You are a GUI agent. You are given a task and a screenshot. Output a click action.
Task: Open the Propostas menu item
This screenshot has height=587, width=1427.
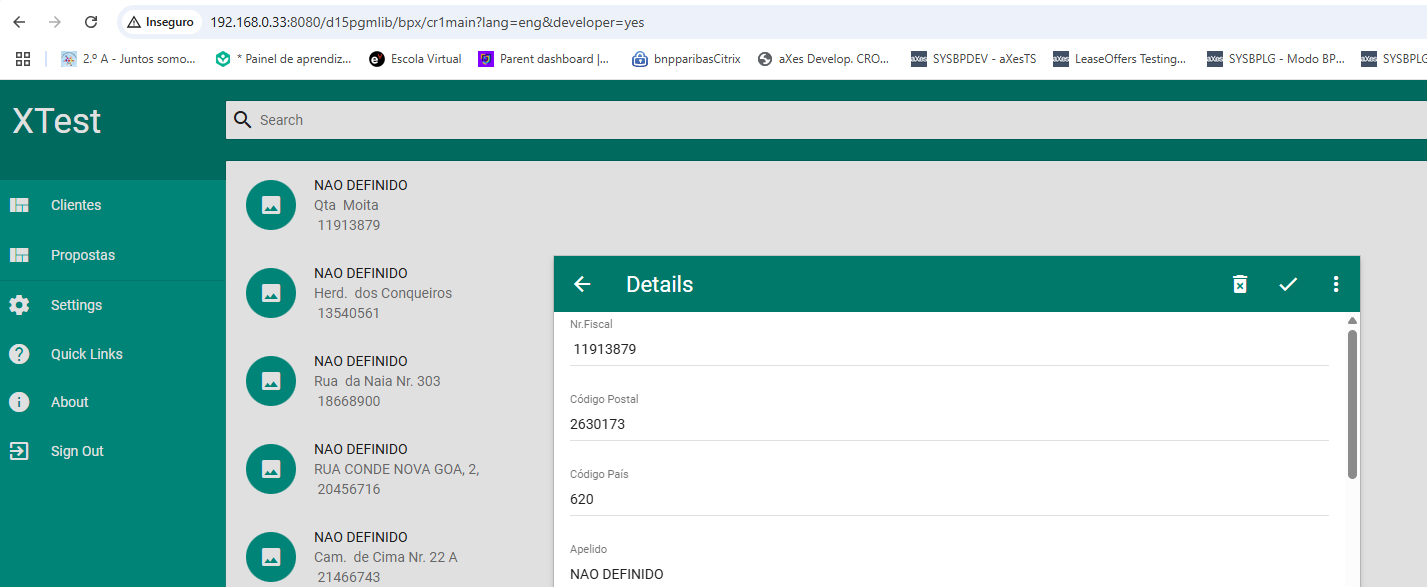click(x=83, y=255)
